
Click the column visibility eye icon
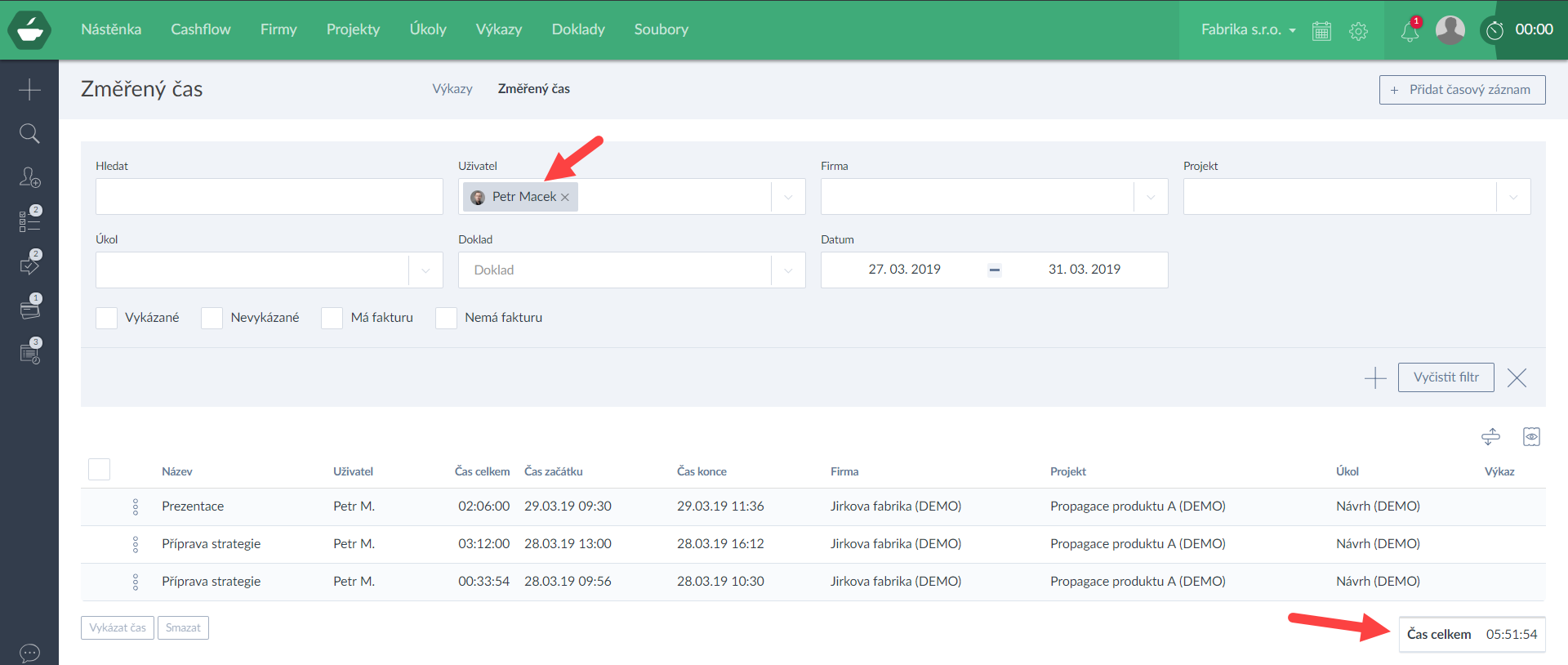[1531, 437]
